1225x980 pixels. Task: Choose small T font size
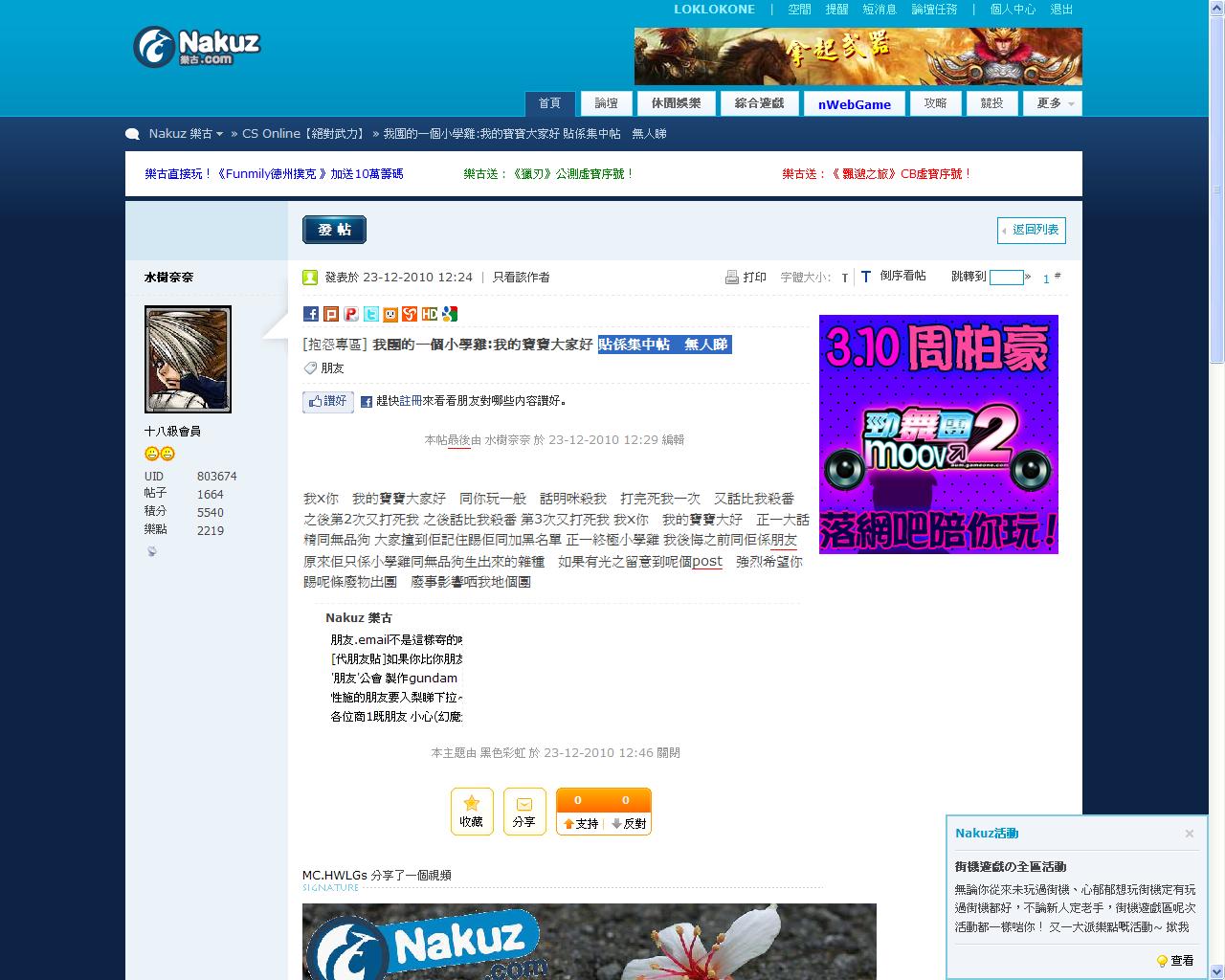click(845, 278)
